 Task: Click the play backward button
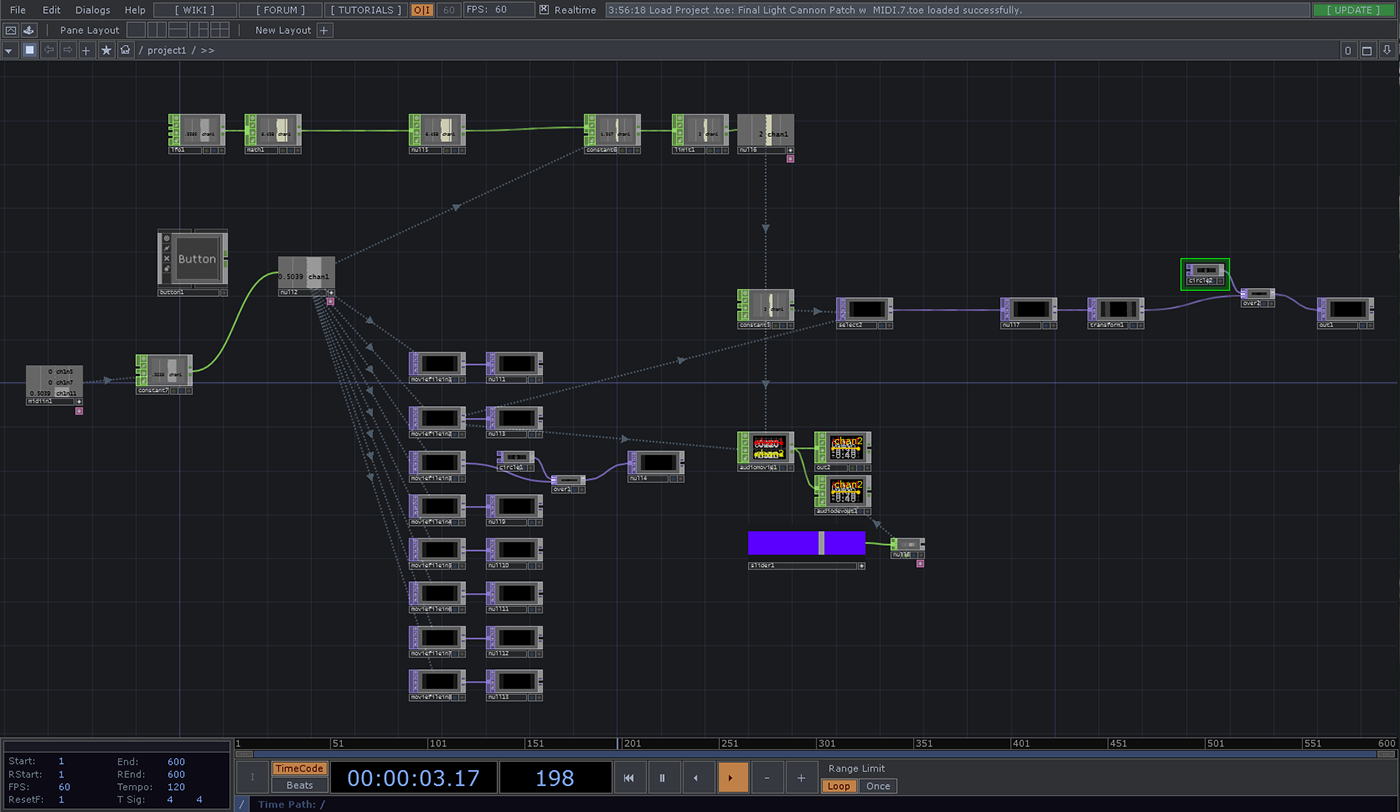point(697,777)
